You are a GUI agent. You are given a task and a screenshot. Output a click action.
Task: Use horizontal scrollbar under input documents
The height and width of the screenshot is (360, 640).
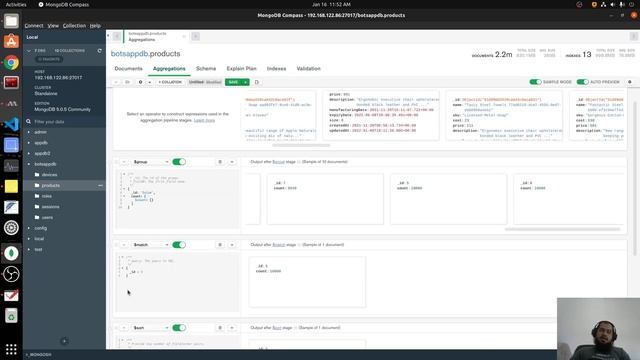[301, 145]
